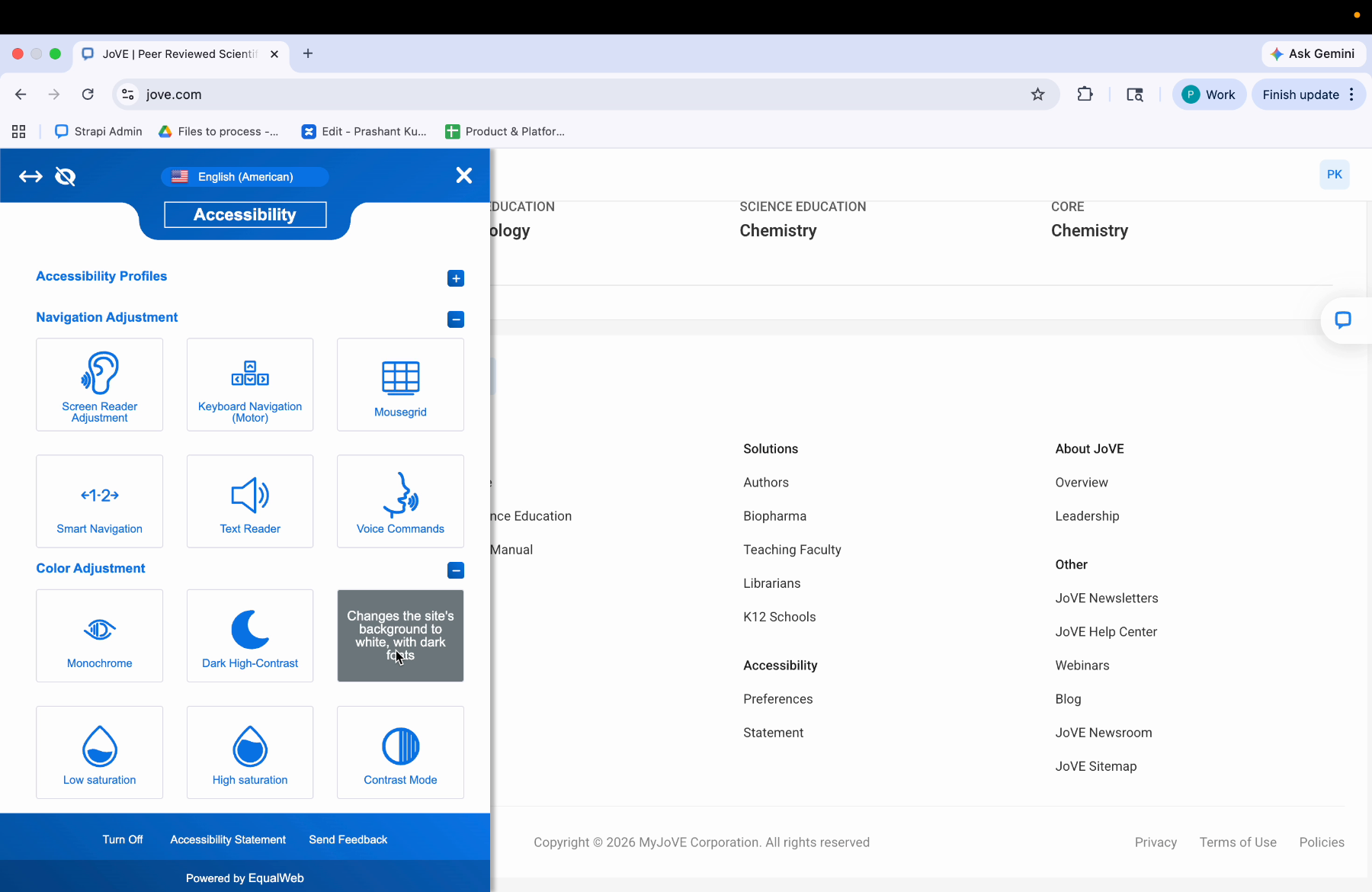The image size is (1372, 892).
Task: Open the Authors link
Action: coord(766,483)
